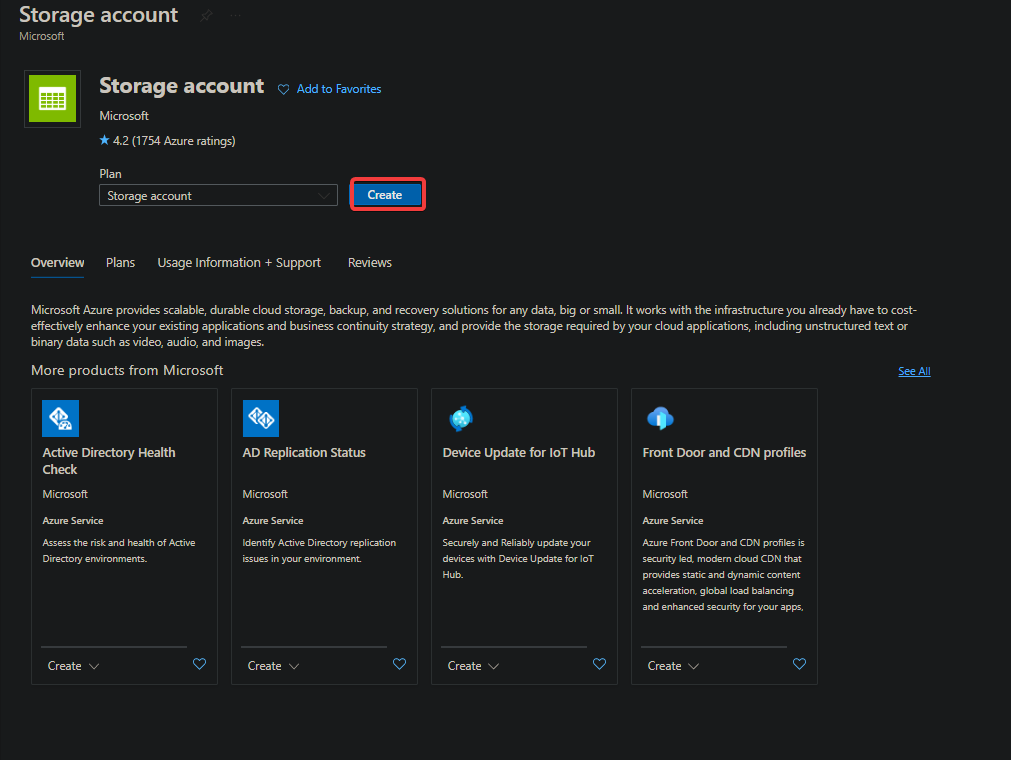Click the blue Create button
The image size is (1011, 760).
click(x=388, y=195)
